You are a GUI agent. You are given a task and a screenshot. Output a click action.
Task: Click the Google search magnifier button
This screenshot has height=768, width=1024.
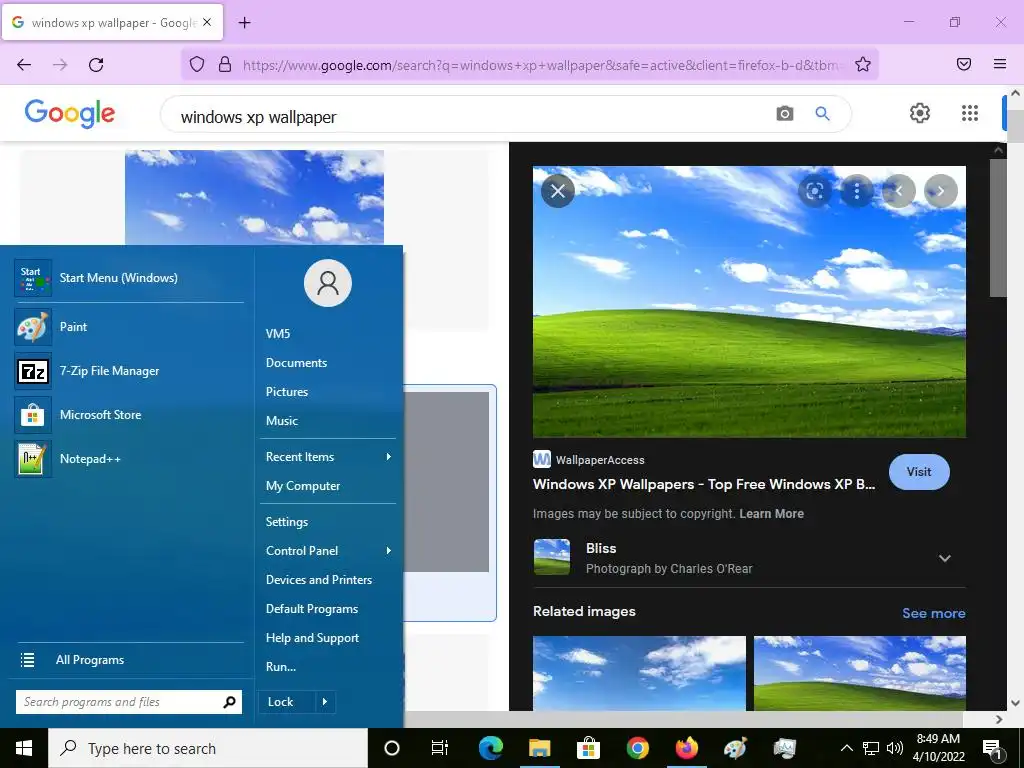pos(822,114)
